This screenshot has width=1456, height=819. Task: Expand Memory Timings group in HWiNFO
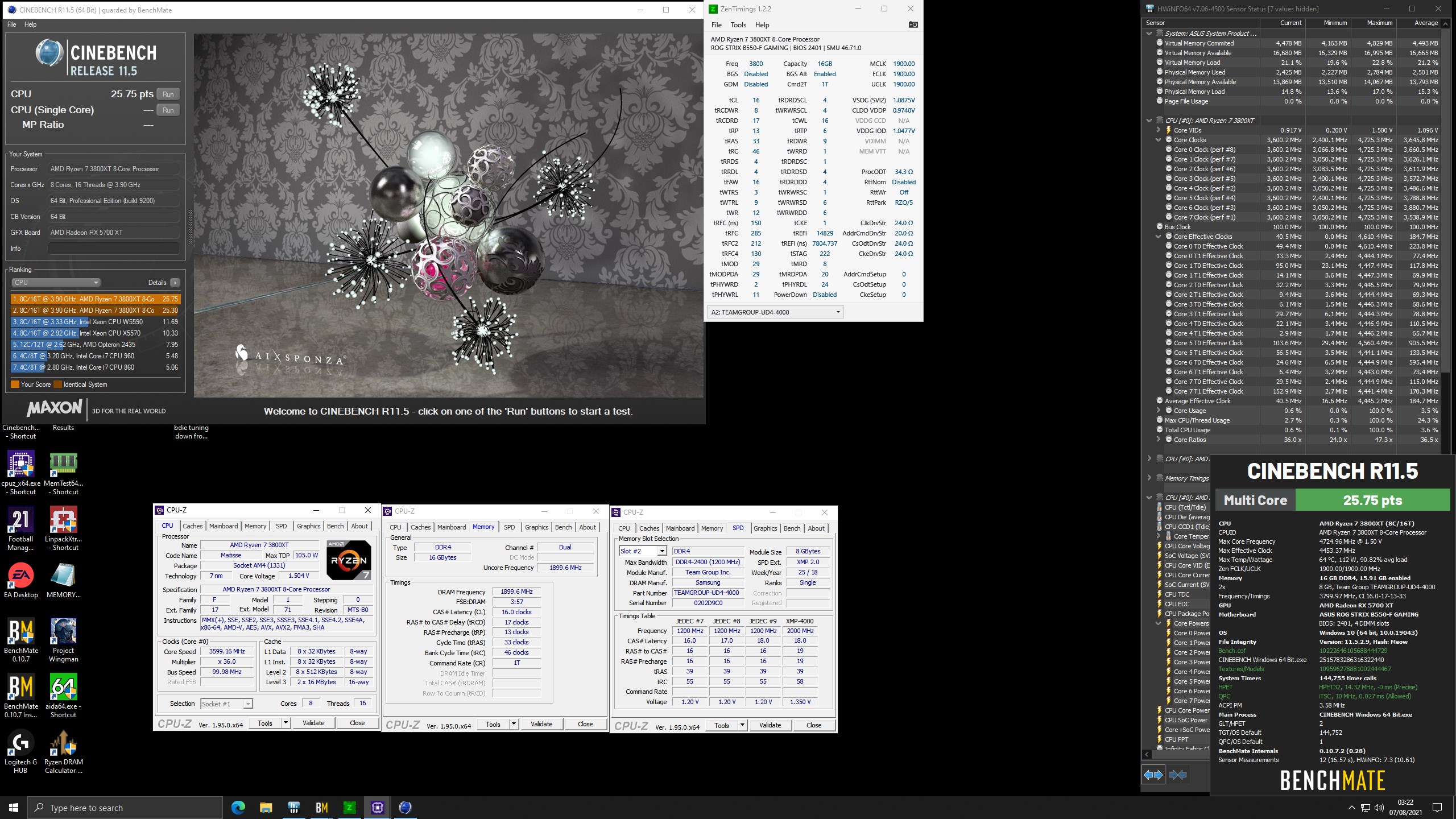1149,478
